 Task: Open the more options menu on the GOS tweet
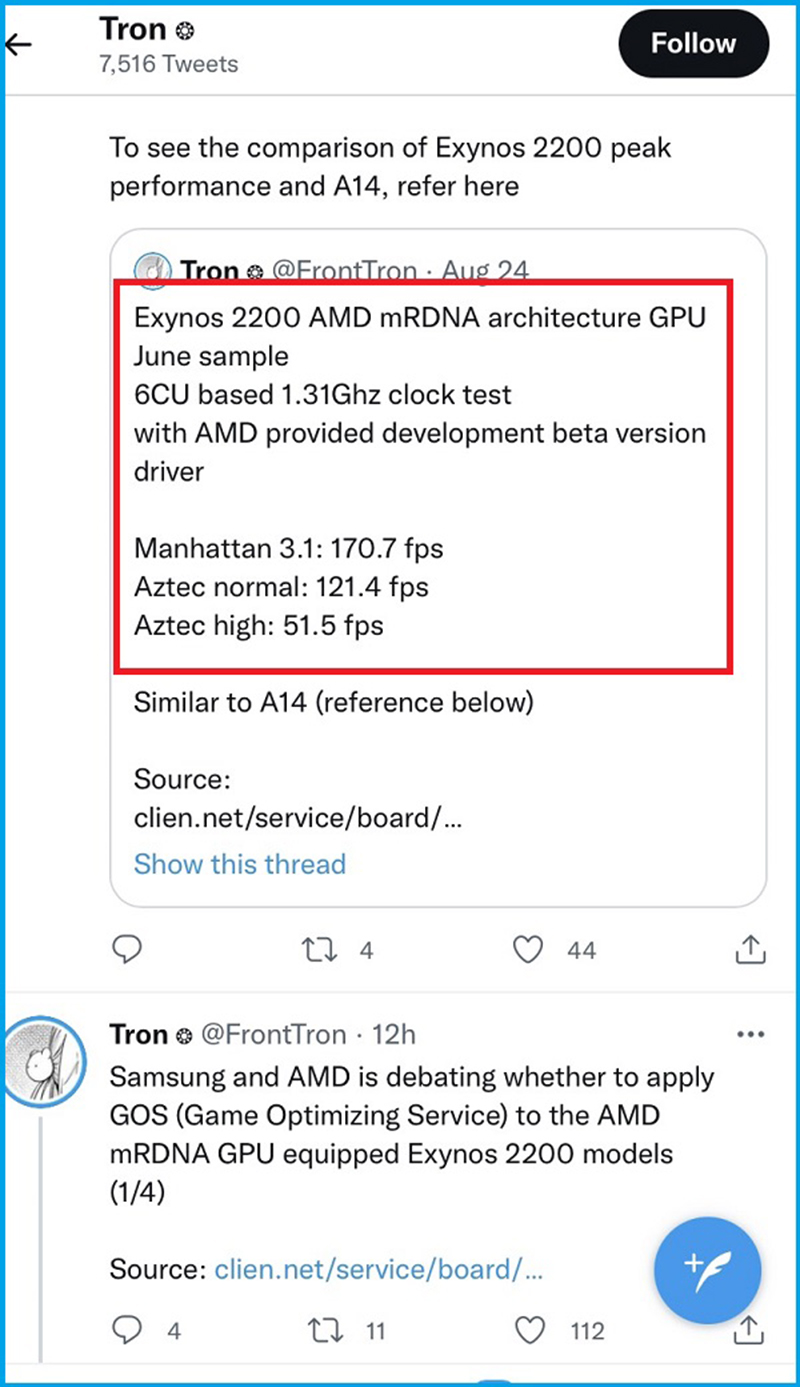pyautogui.click(x=751, y=1034)
